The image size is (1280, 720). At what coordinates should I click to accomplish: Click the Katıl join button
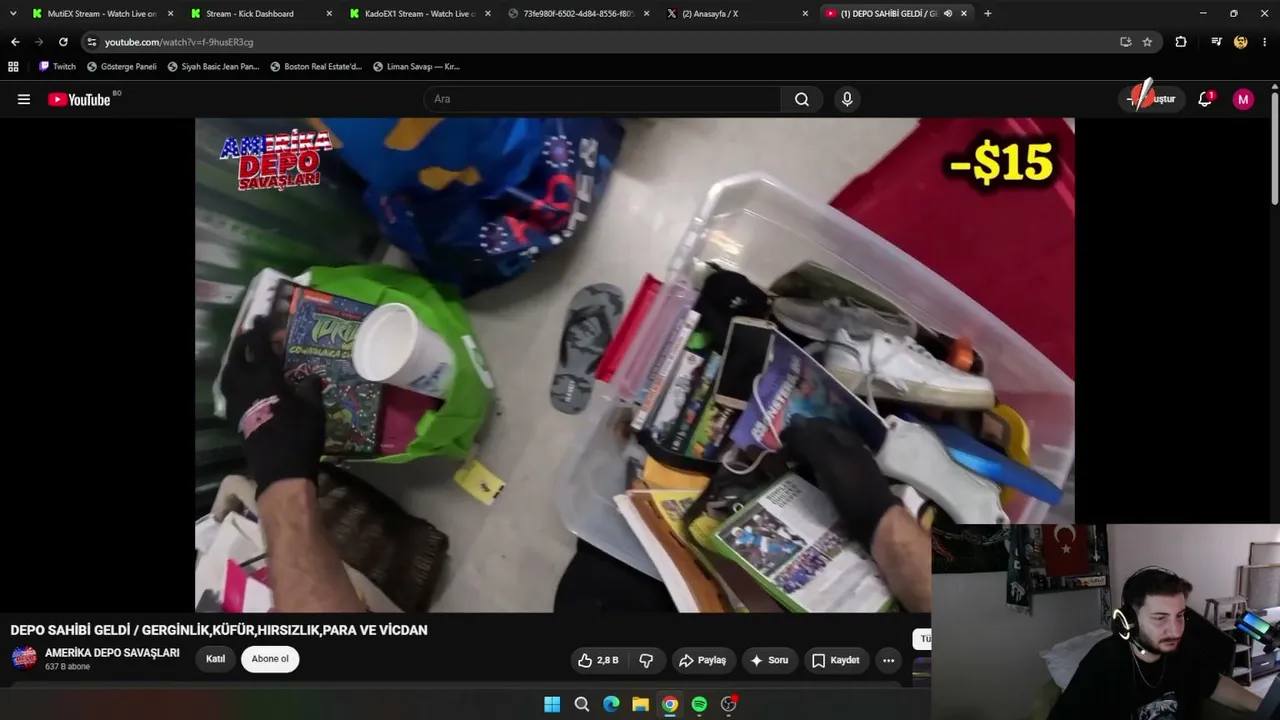click(x=215, y=659)
